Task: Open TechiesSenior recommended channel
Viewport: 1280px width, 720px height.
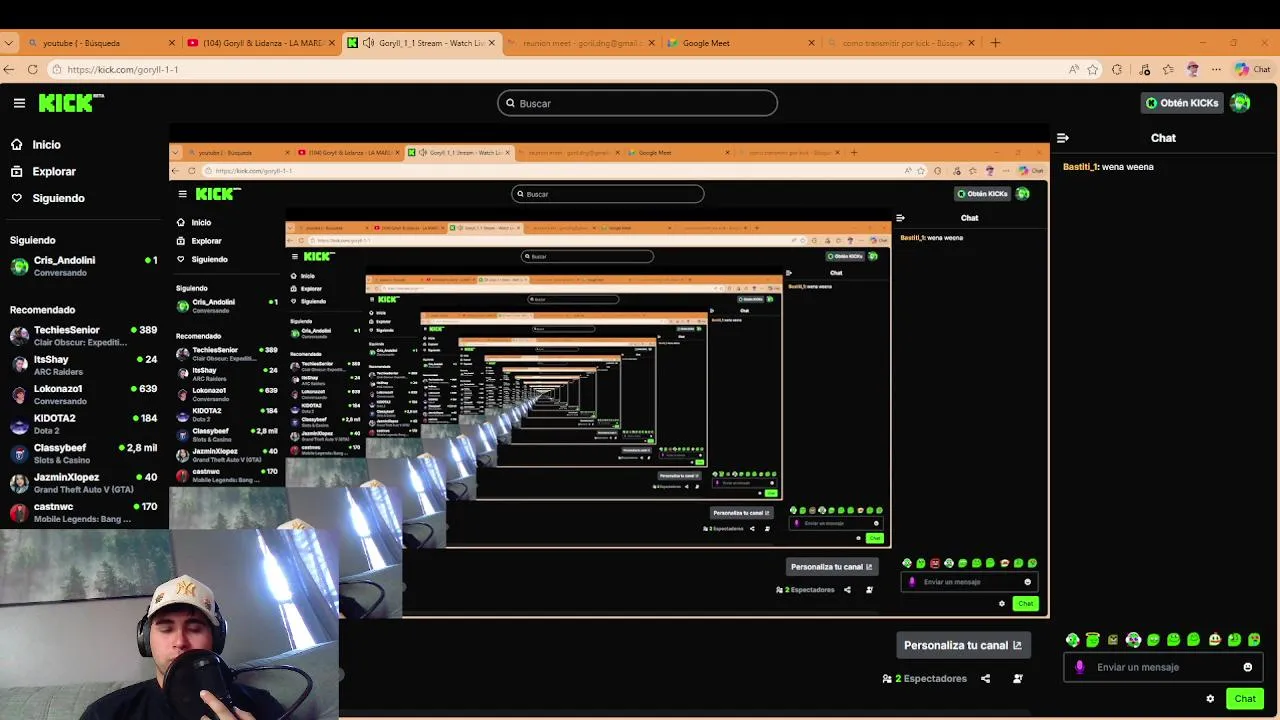Action: 83,336
